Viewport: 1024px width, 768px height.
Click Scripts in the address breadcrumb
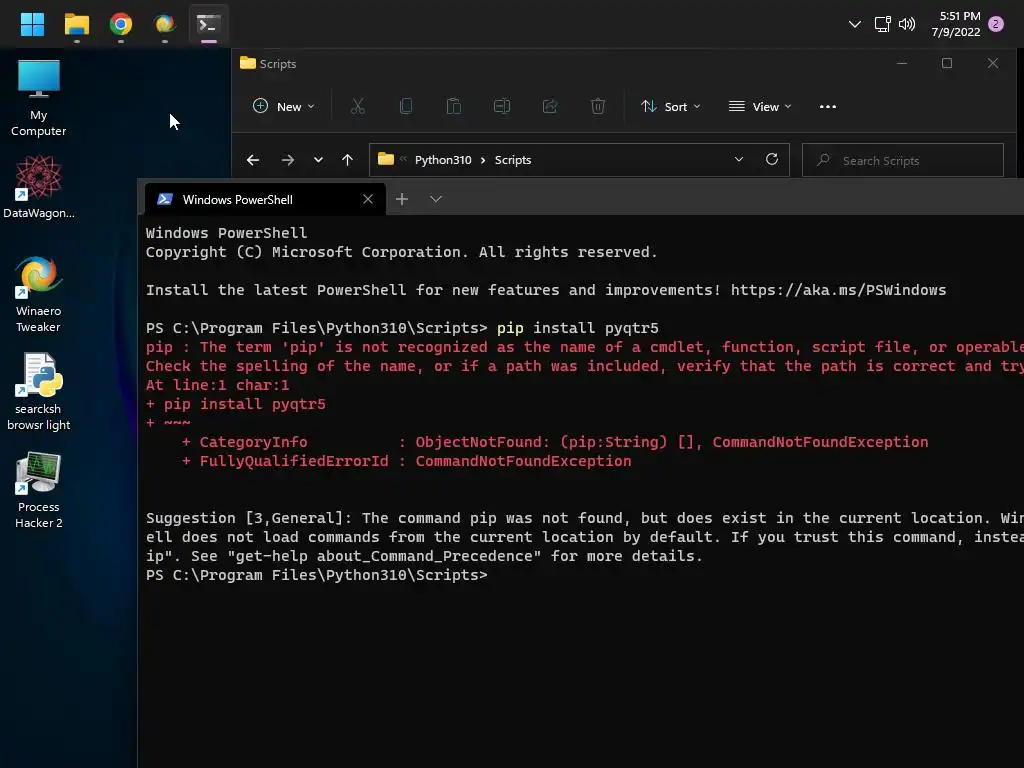pyautogui.click(x=513, y=160)
